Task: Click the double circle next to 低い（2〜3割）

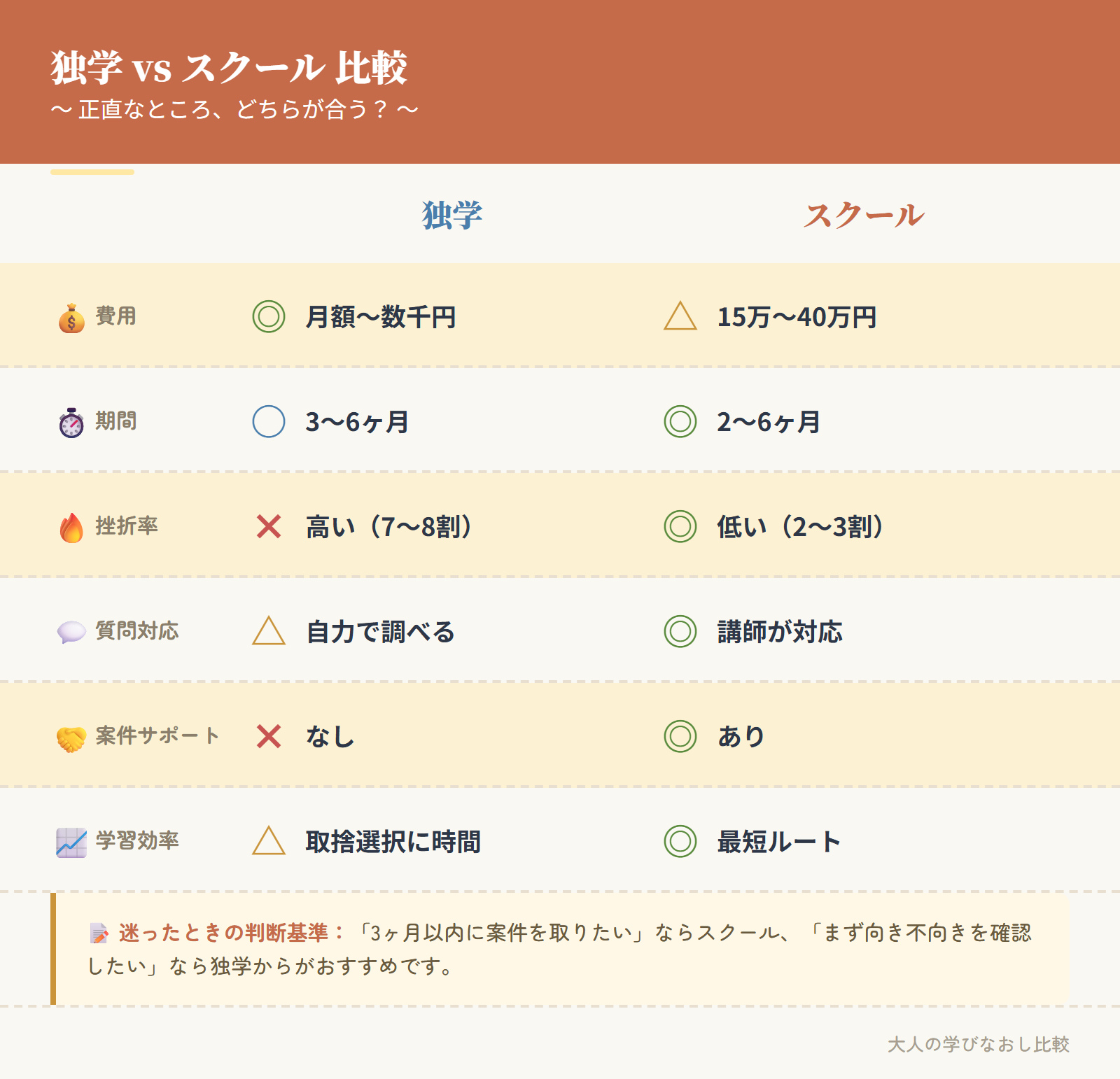Action: (x=680, y=526)
